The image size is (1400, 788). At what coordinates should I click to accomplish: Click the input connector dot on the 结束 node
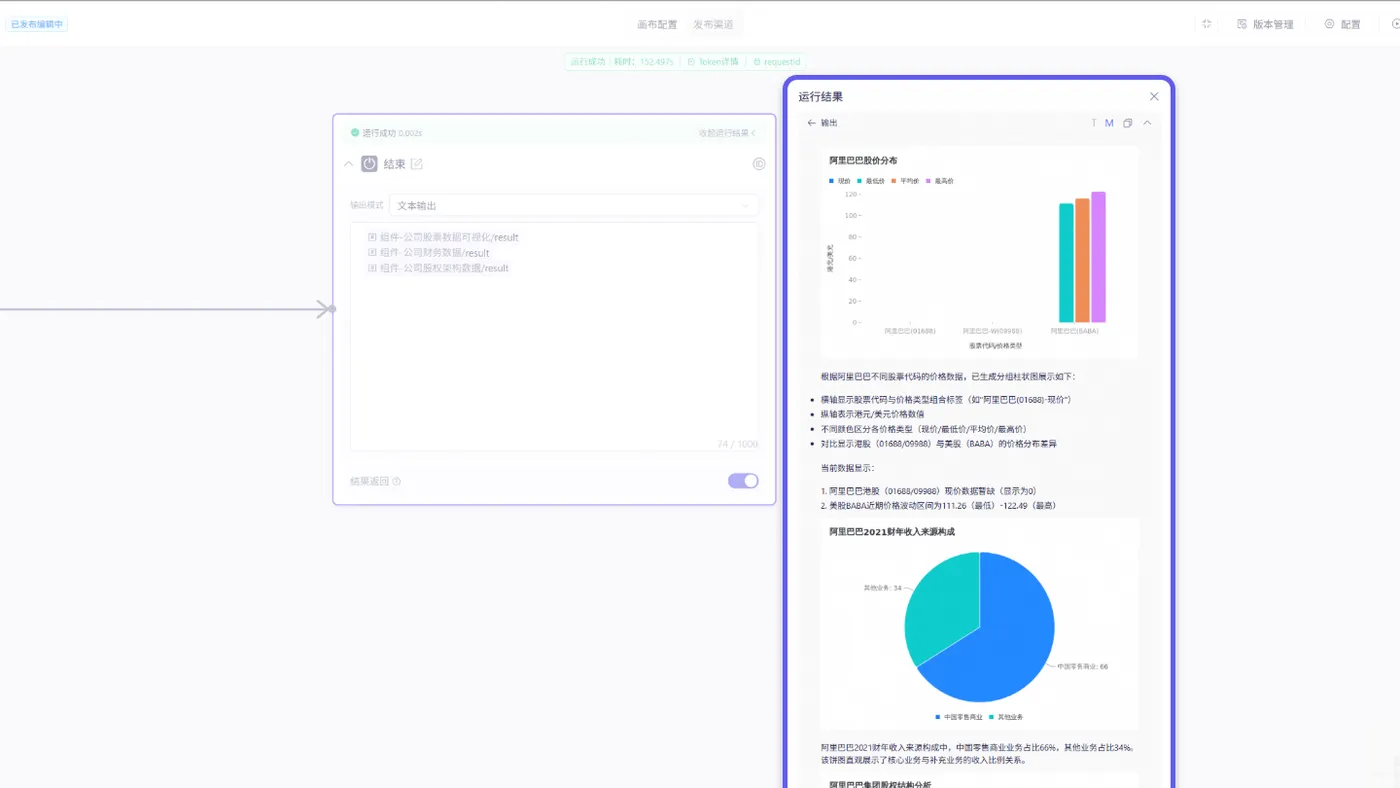(333, 309)
